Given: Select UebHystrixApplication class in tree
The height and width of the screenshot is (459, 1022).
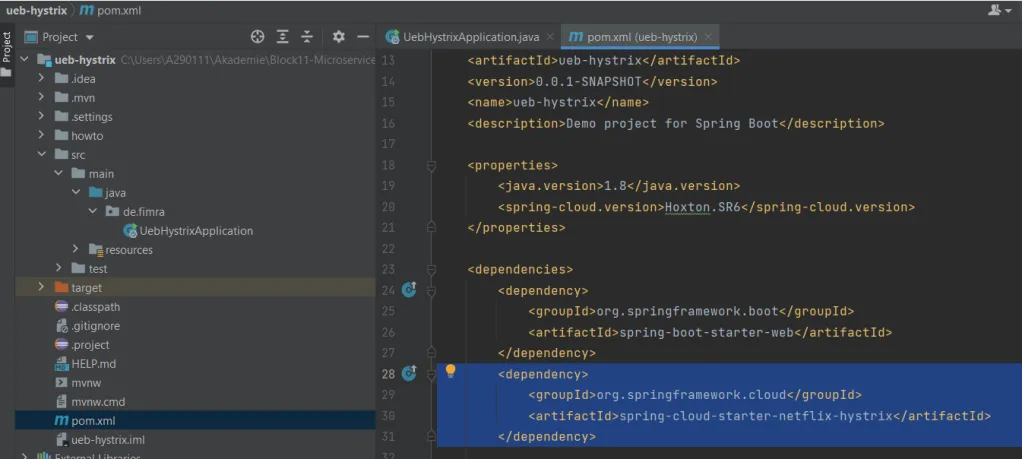Looking at the screenshot, I should 196,231.
